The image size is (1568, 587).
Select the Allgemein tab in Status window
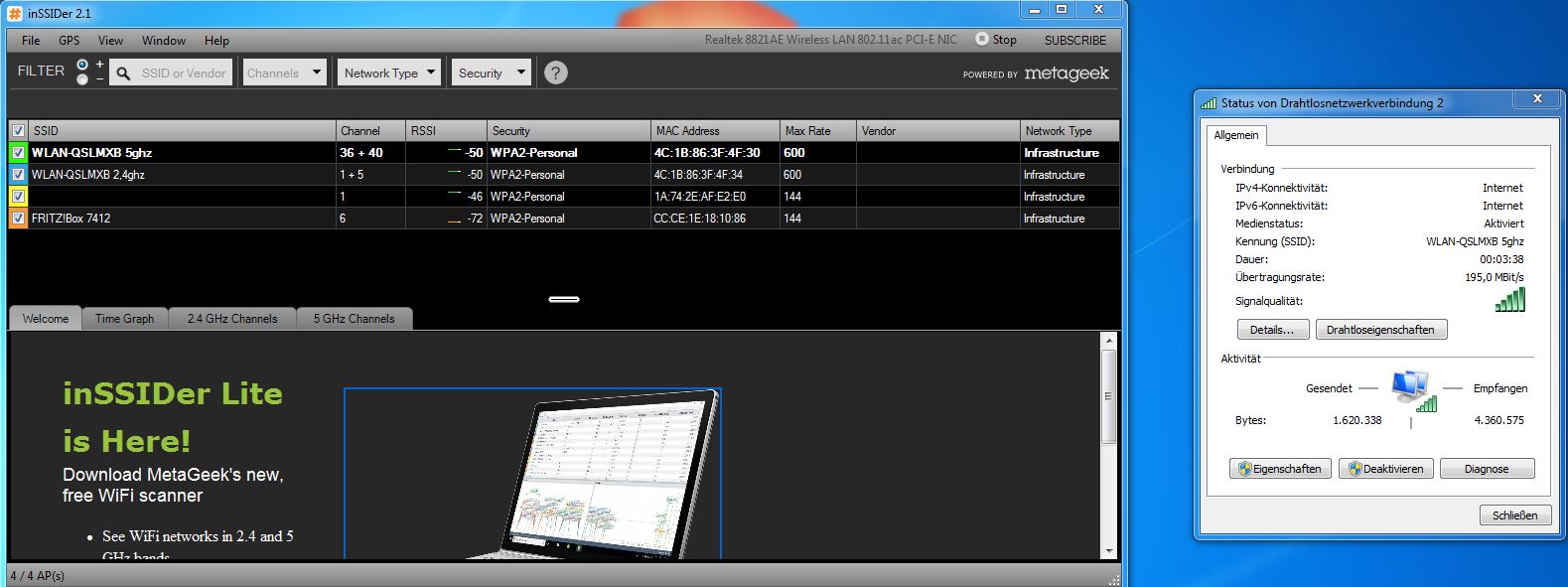pos(1236,135)
